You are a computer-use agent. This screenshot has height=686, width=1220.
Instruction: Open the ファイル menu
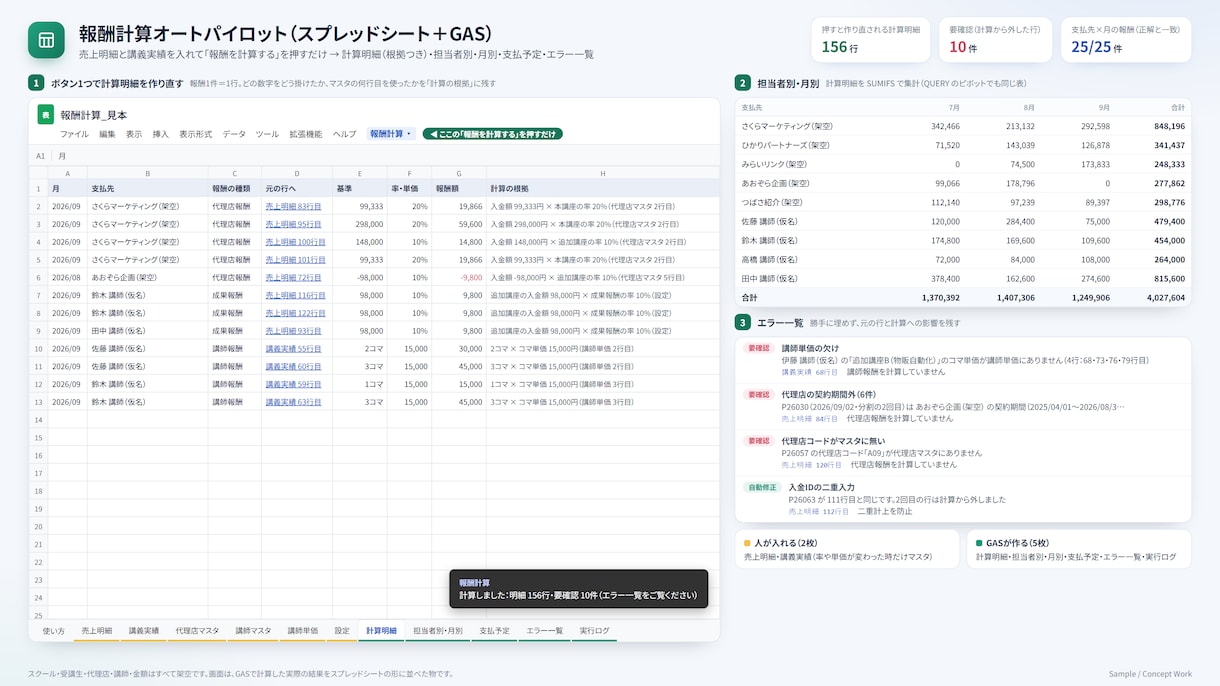74,134
